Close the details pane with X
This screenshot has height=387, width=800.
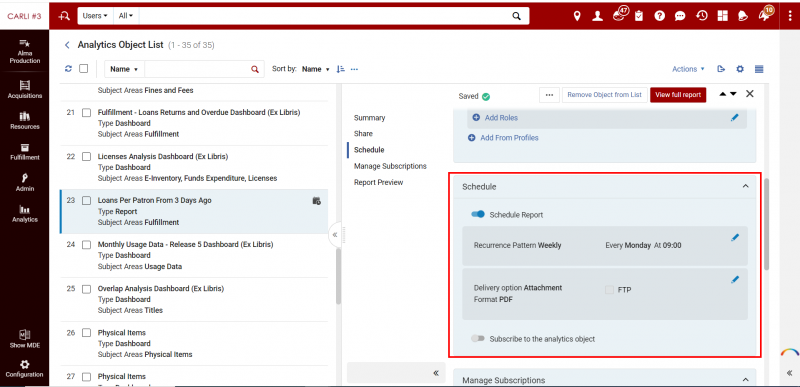(749, 94)
